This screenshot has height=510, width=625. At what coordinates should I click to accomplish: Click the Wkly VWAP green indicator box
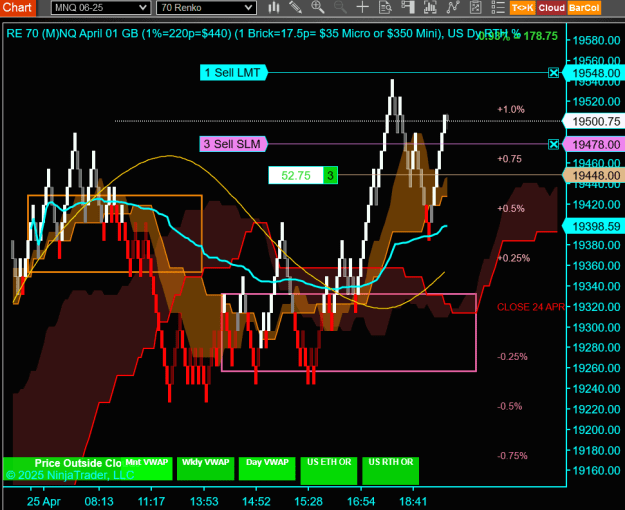coord(205,469)
